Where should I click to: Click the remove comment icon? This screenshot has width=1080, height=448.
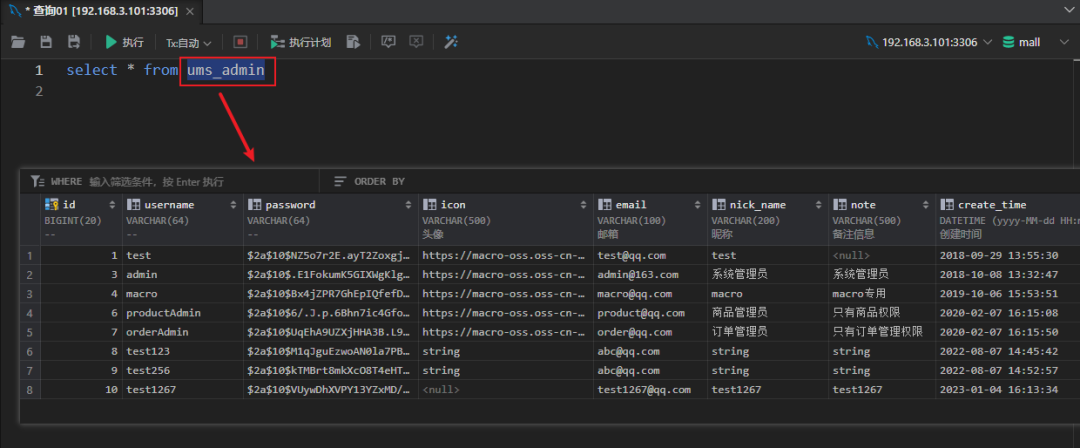coord(416,42)
